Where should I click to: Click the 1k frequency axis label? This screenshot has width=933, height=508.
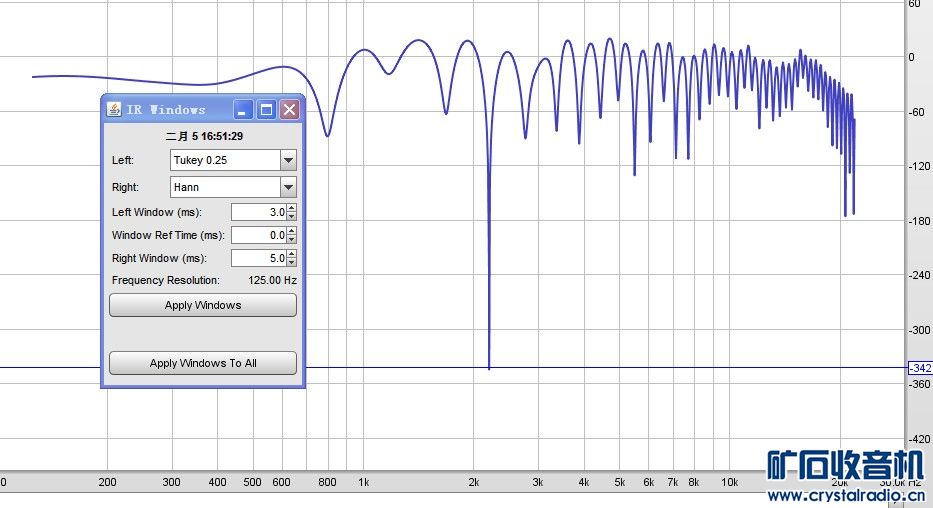pos(364,482)
